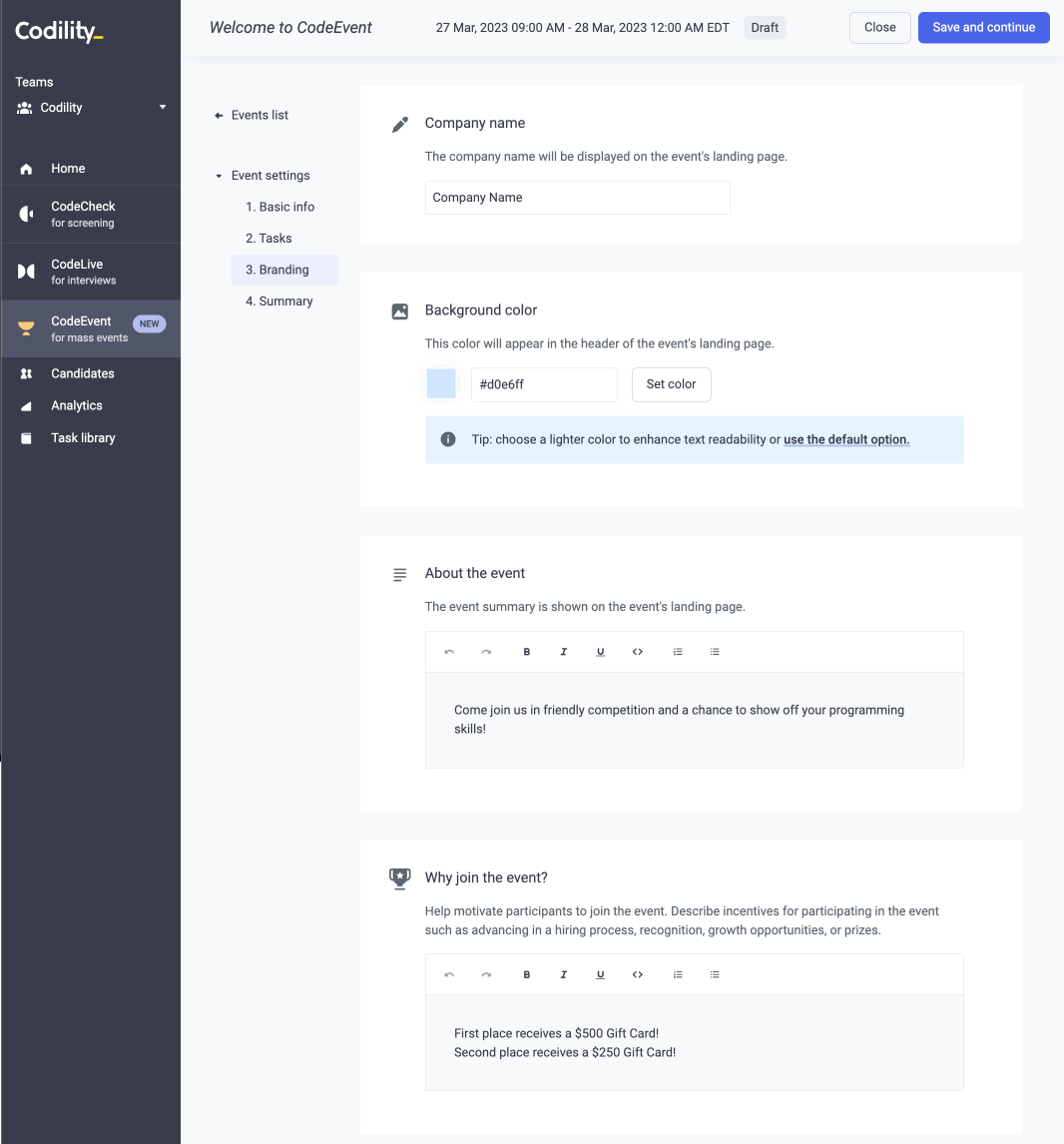Click the trophy icon beside Why join
This screenshot has height=1144, width=1064.
click(x=399, y=878)
